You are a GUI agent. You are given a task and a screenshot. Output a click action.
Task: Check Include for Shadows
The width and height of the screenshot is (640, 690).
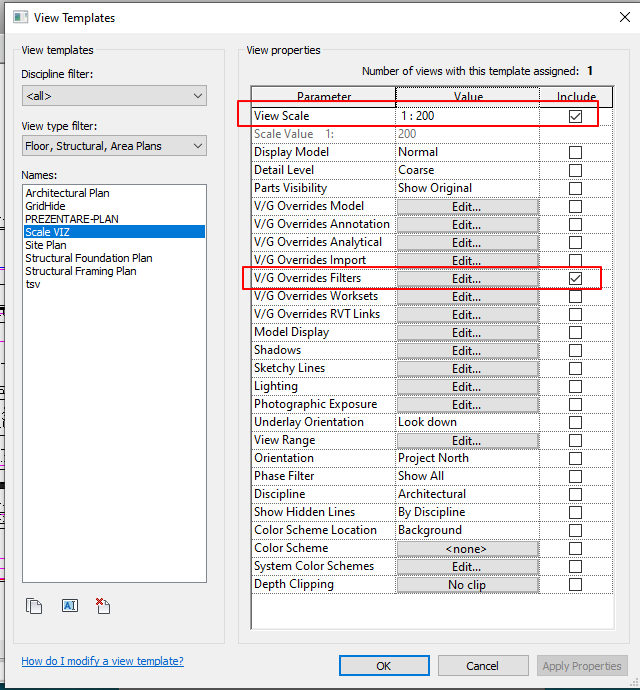(x=575, y=351)
